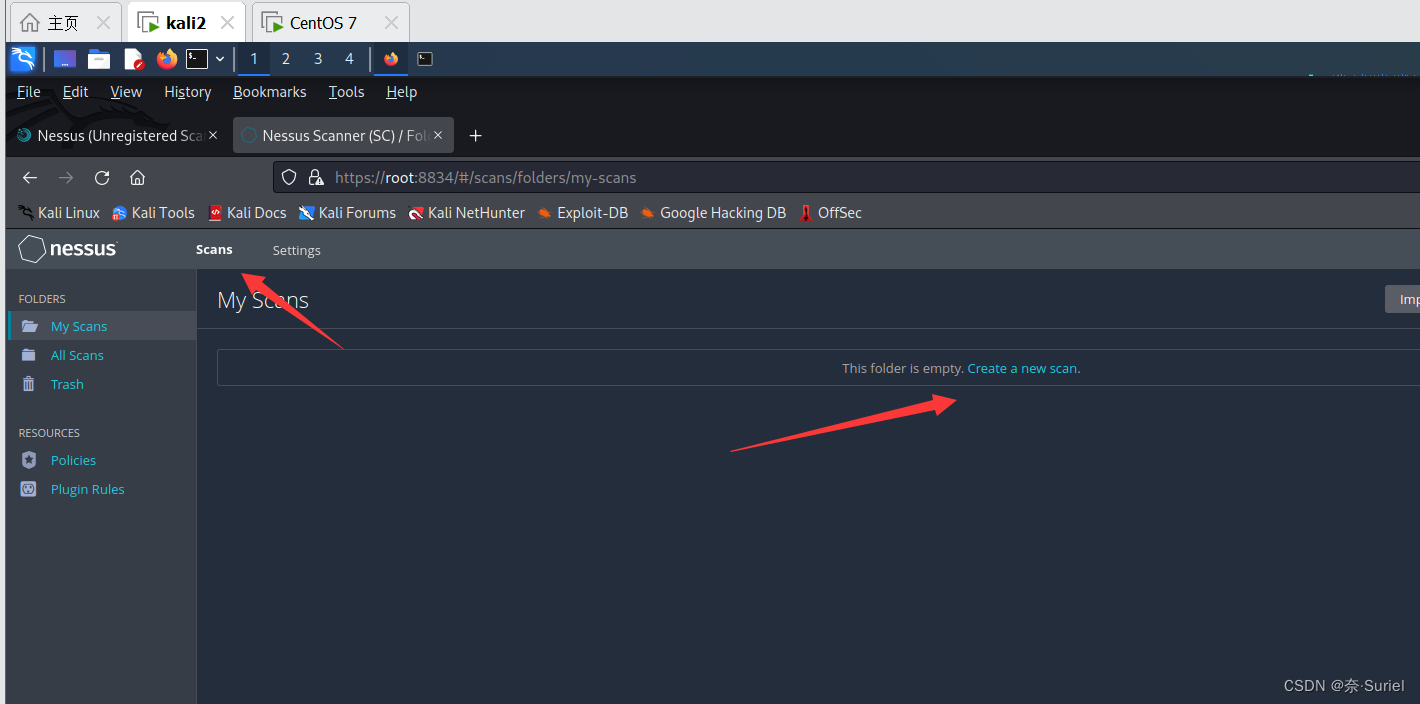Image resolution: width=1420 pixels, height=704 pixels.
Task: Switch to workspace 3
Action: (x=318, y=59)
